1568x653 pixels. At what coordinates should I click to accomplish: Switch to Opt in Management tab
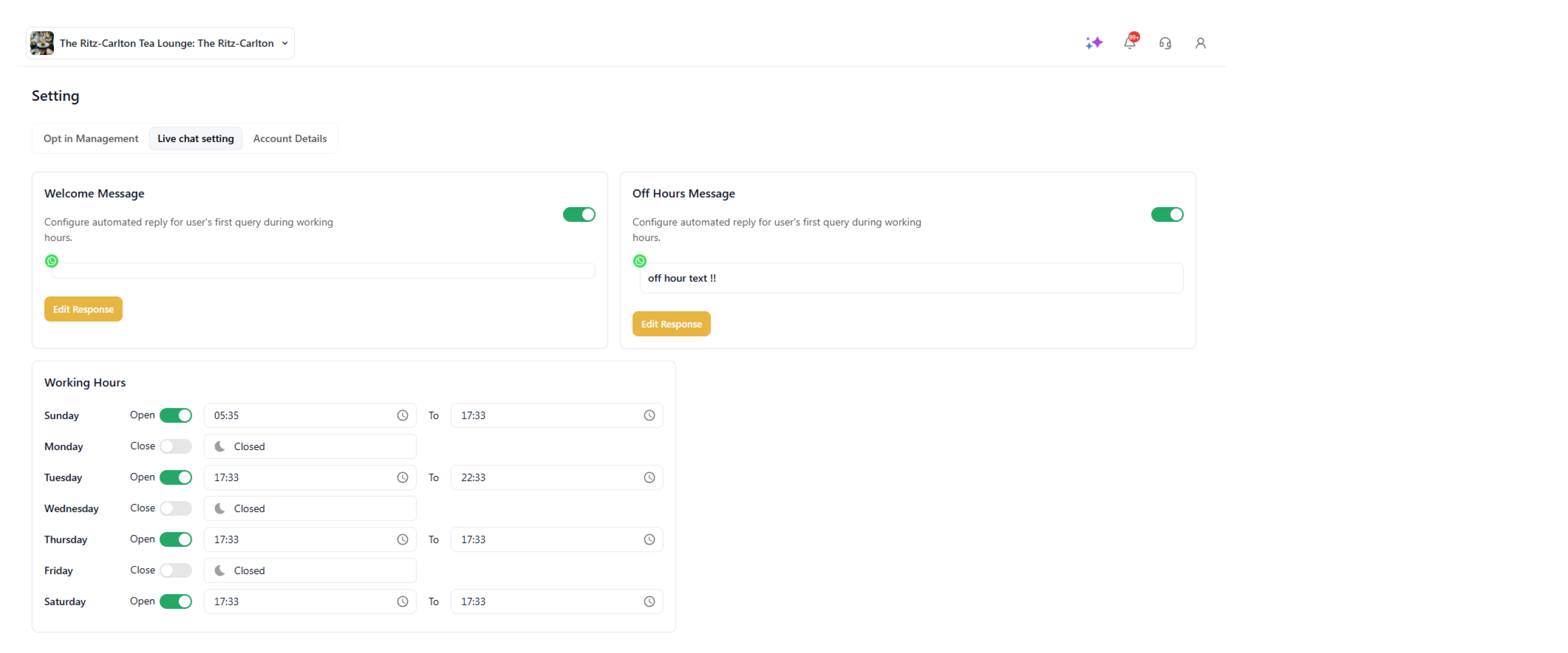[x=91, y=139]
